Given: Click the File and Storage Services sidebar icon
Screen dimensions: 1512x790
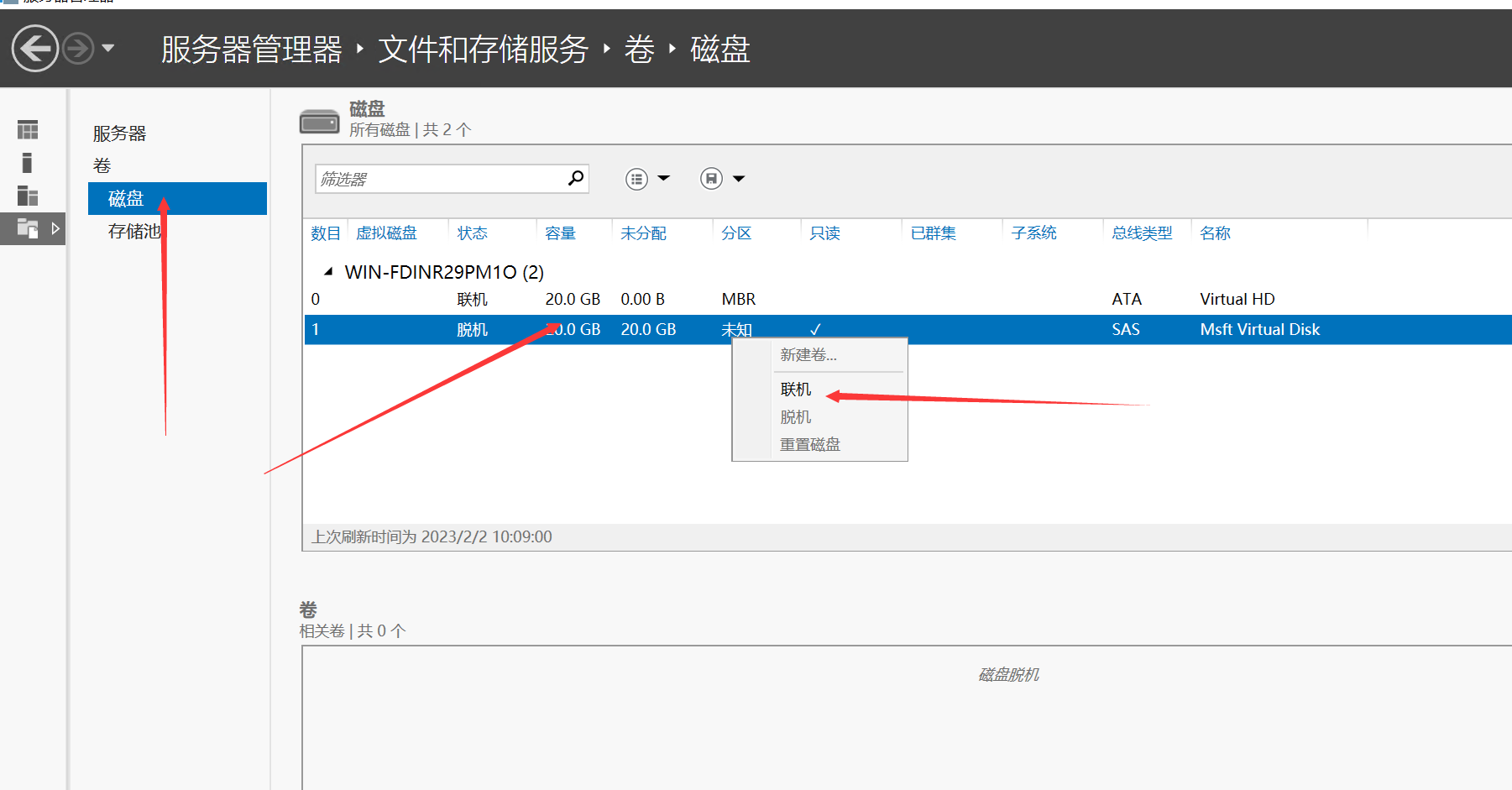Looking at the screenshot, I should pos(28,228).
